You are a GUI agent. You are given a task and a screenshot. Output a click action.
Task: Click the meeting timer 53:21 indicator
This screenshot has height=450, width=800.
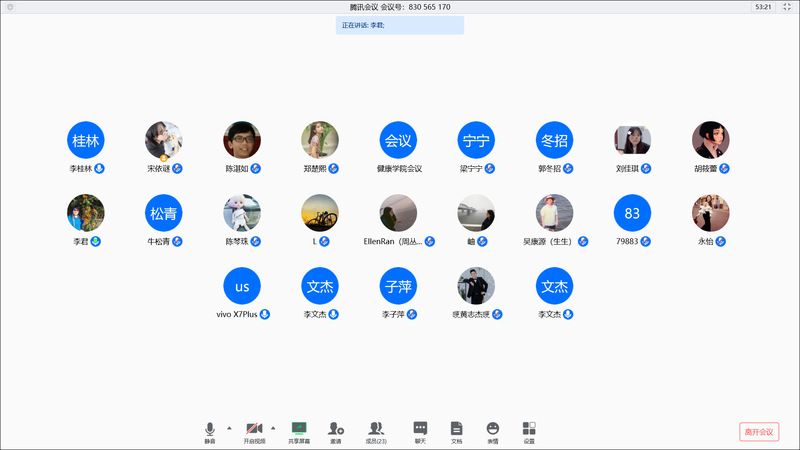[763, 7]
